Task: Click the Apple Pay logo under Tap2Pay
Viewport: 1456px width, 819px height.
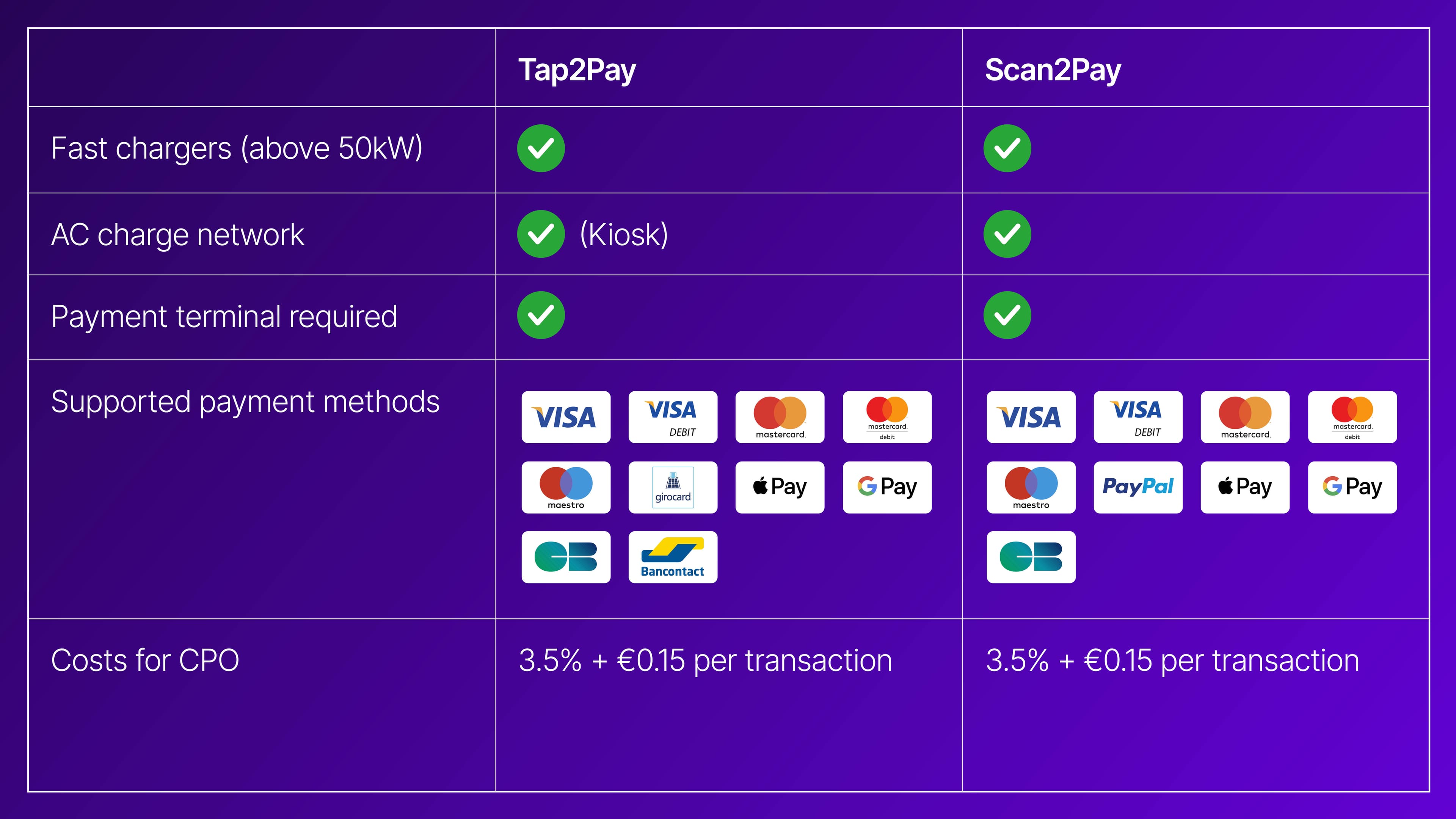Action: (x=780, y=487)
